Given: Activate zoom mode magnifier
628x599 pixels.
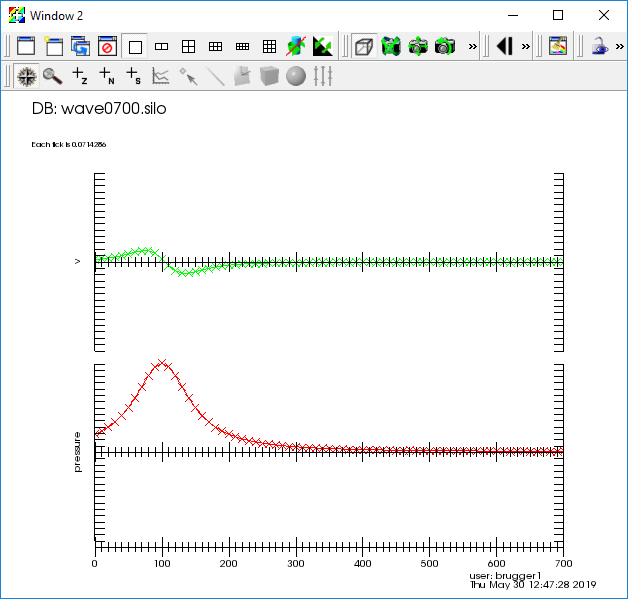Looking at the screenshot, I should tap(53, 76).
